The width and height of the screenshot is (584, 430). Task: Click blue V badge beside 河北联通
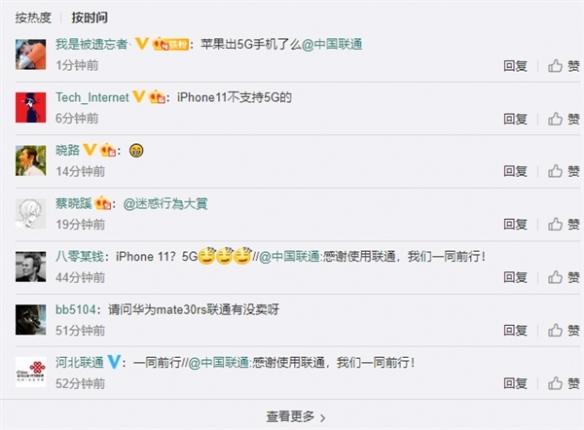coord(114,362)
